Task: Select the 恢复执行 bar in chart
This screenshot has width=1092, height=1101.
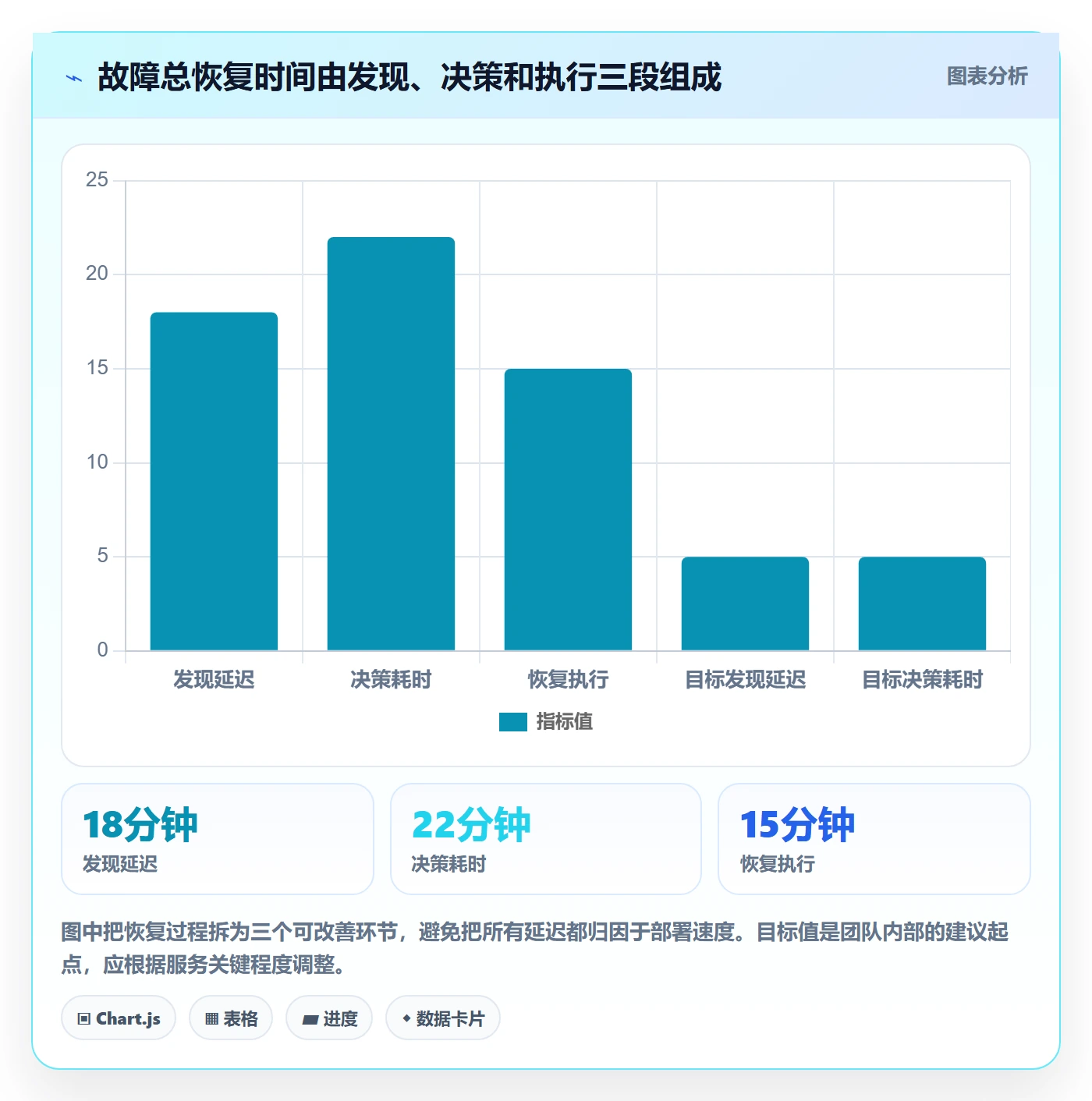Action: point(568,509)
